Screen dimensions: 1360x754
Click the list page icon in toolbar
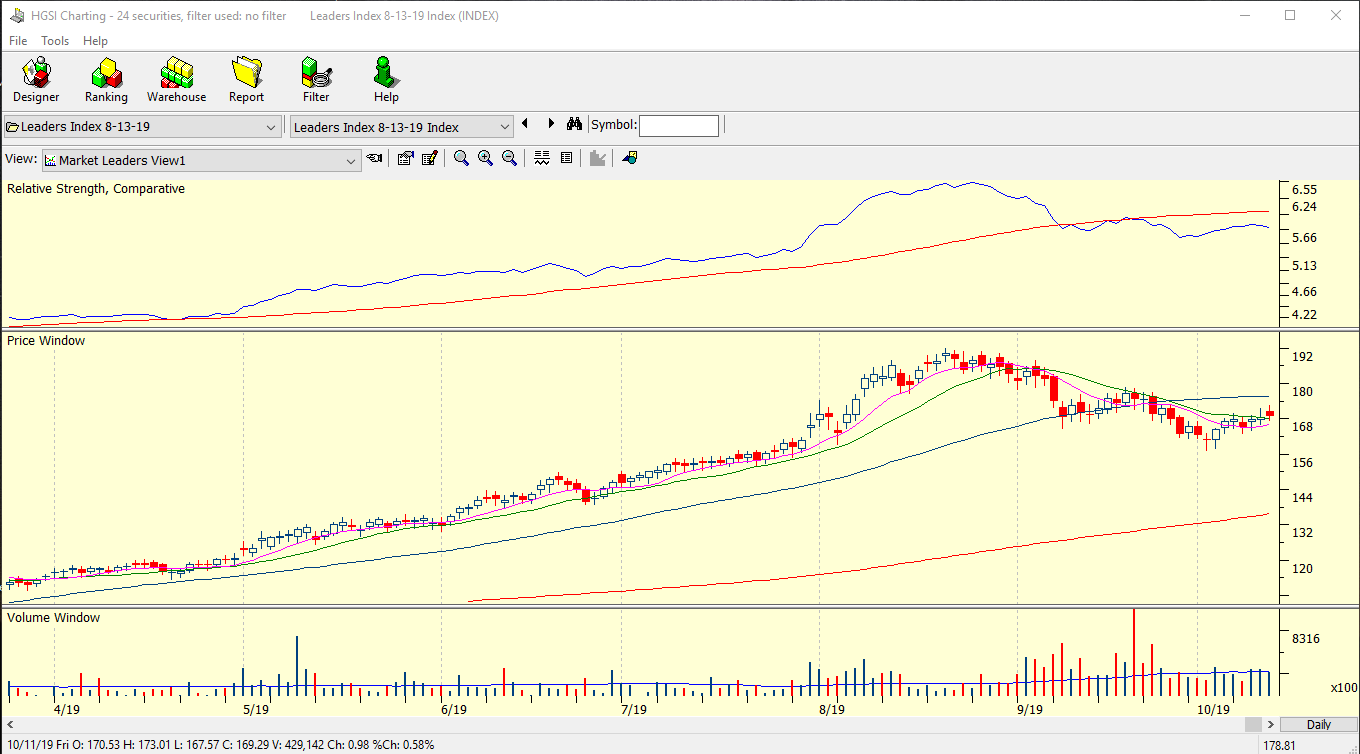[566, 158]
